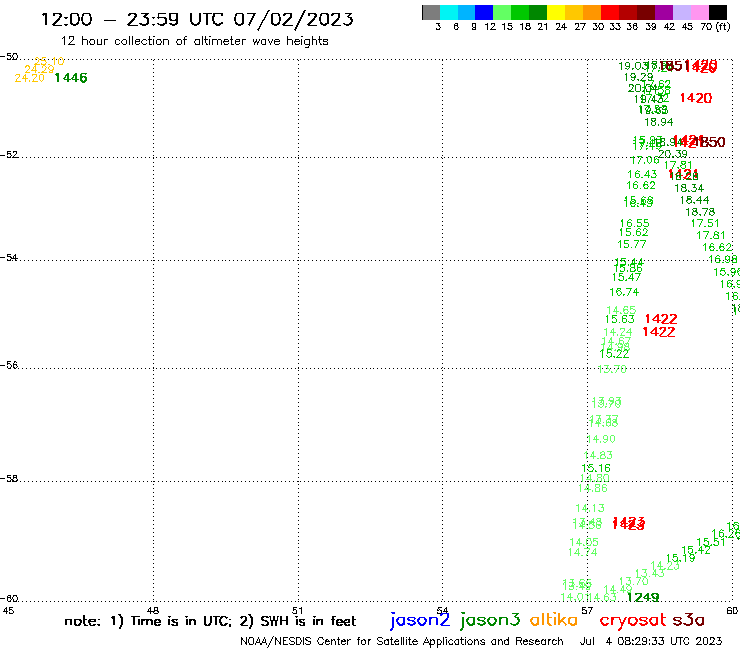Viewport: 740px width, 650px height.
Task: Click the jason3 satellite legend label
Action: coord(490,621)
